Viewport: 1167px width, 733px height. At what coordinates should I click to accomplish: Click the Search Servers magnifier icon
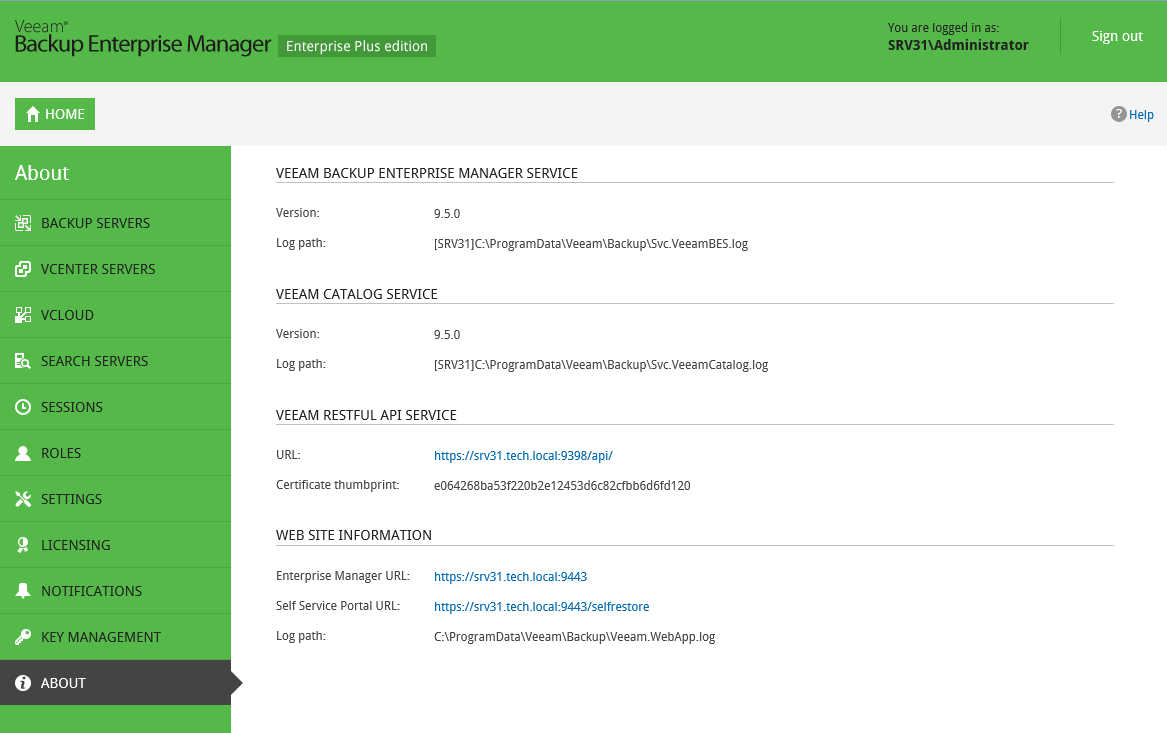23,361
